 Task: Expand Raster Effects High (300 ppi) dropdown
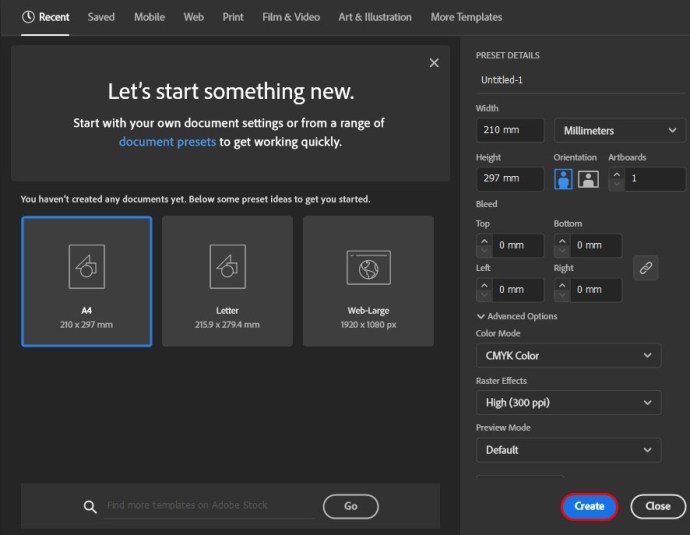tap(568, 402)
